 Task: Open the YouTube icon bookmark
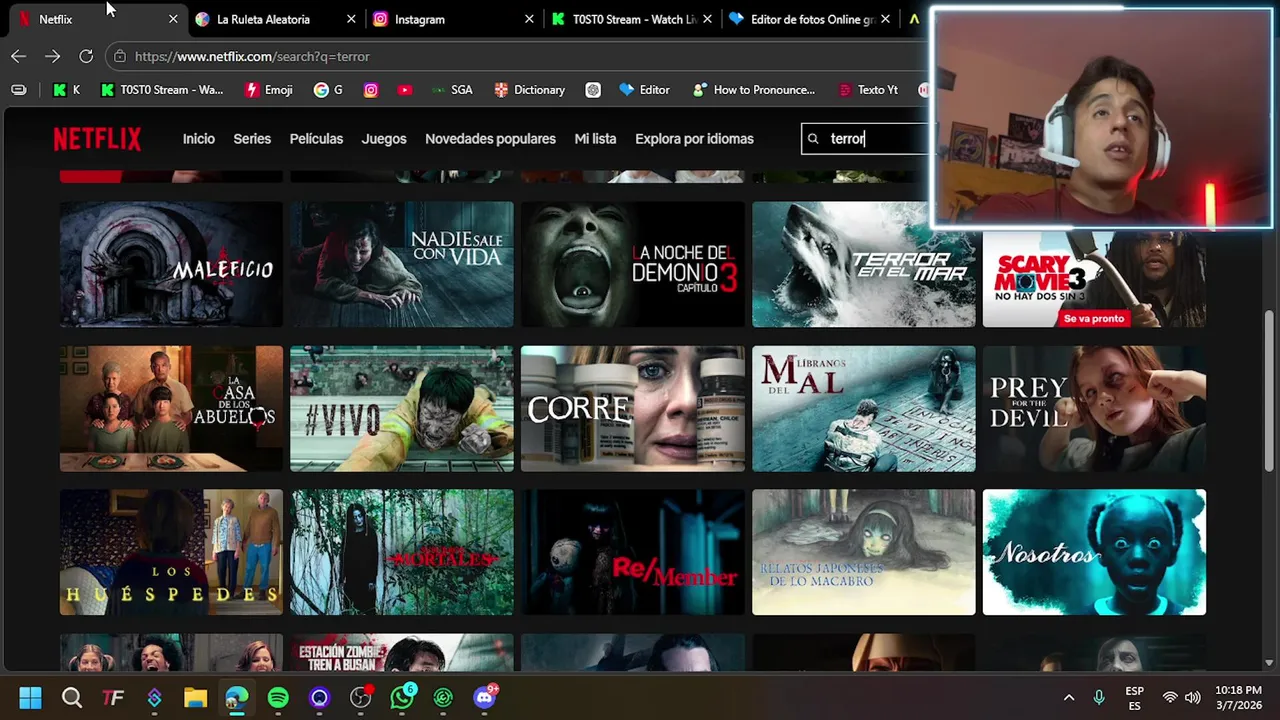pyautogui.click(x=404, y=90)
